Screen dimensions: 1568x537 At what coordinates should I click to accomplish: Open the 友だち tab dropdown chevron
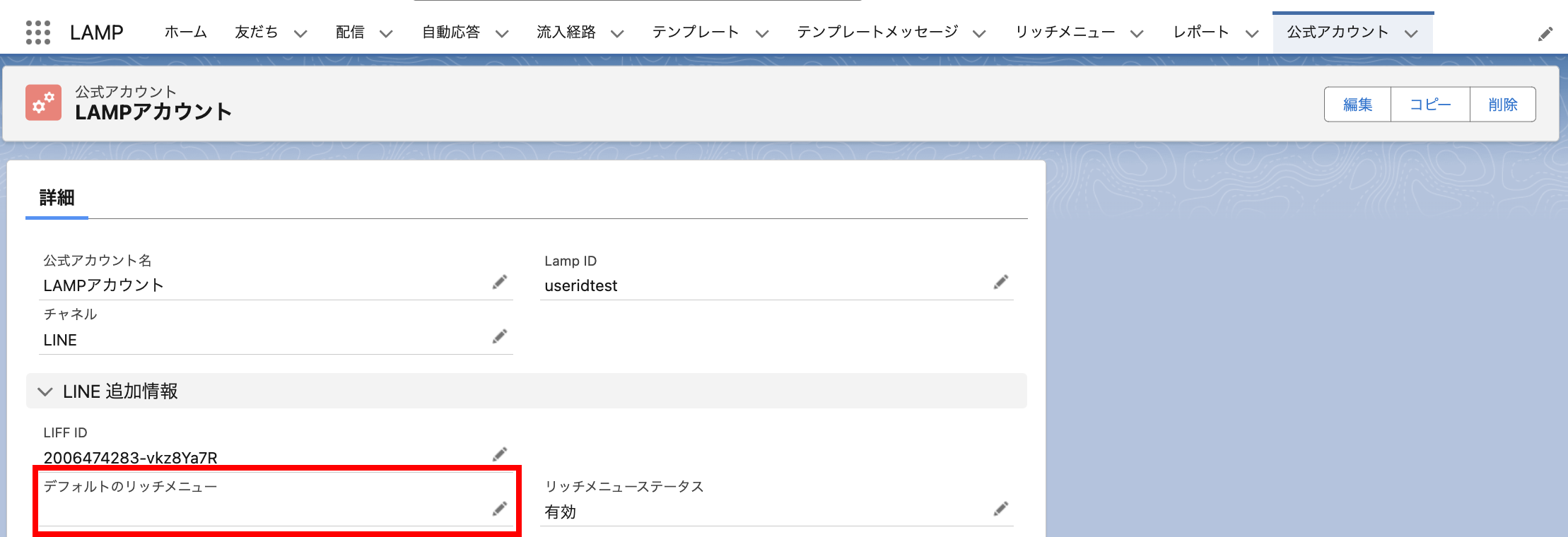pos(300,33)
